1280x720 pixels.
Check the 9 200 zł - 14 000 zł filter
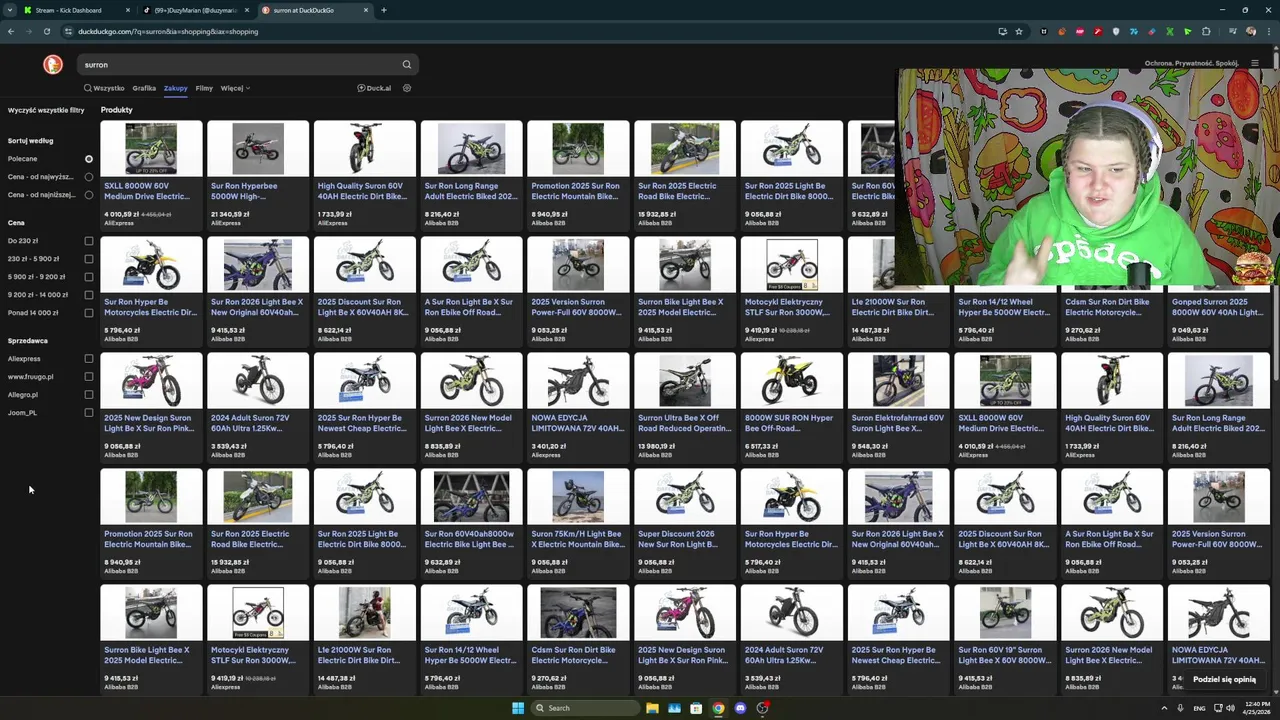pos(89,295)
